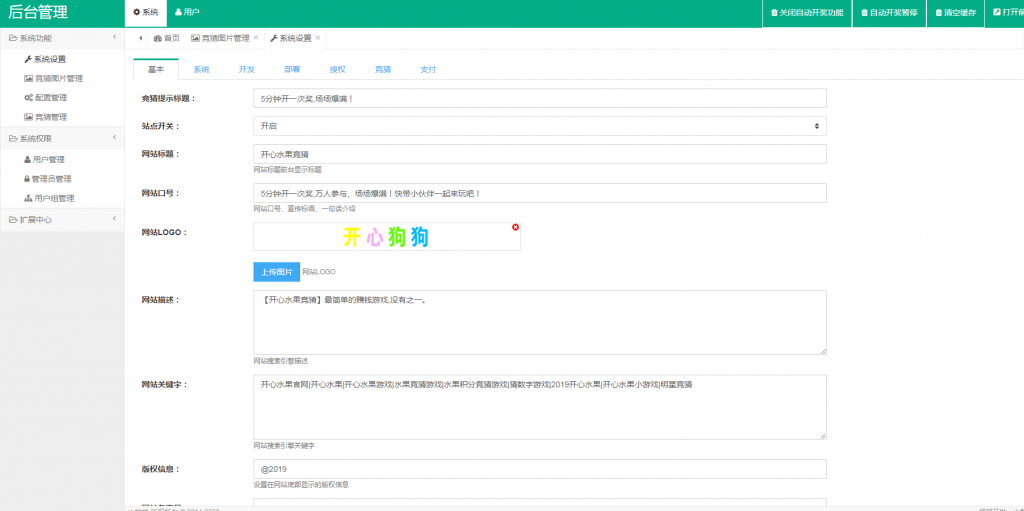1024x511 pixels.
Task: Select the 用户 top navigation menu
Action: click(x=187, y=12)
